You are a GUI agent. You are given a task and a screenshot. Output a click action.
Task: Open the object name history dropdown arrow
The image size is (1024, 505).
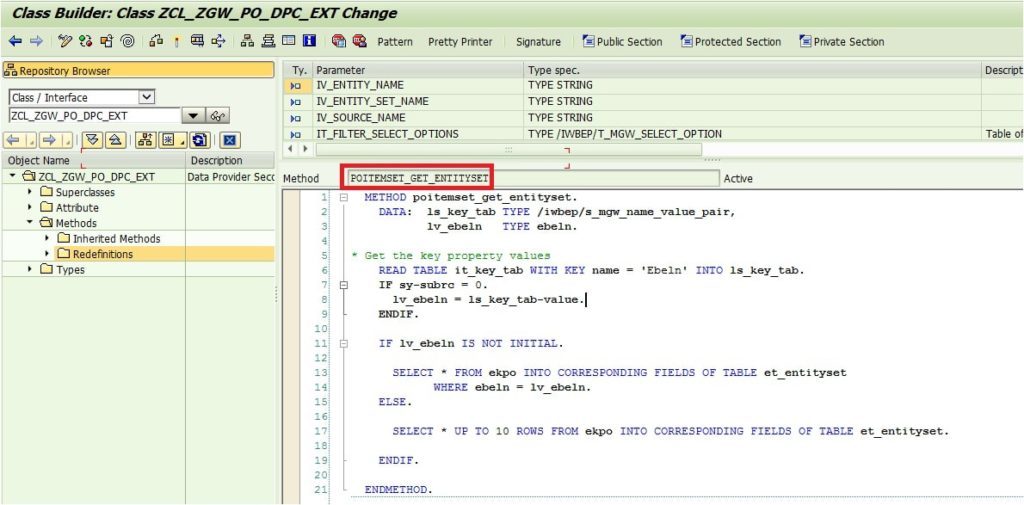(x=193, y=116)
